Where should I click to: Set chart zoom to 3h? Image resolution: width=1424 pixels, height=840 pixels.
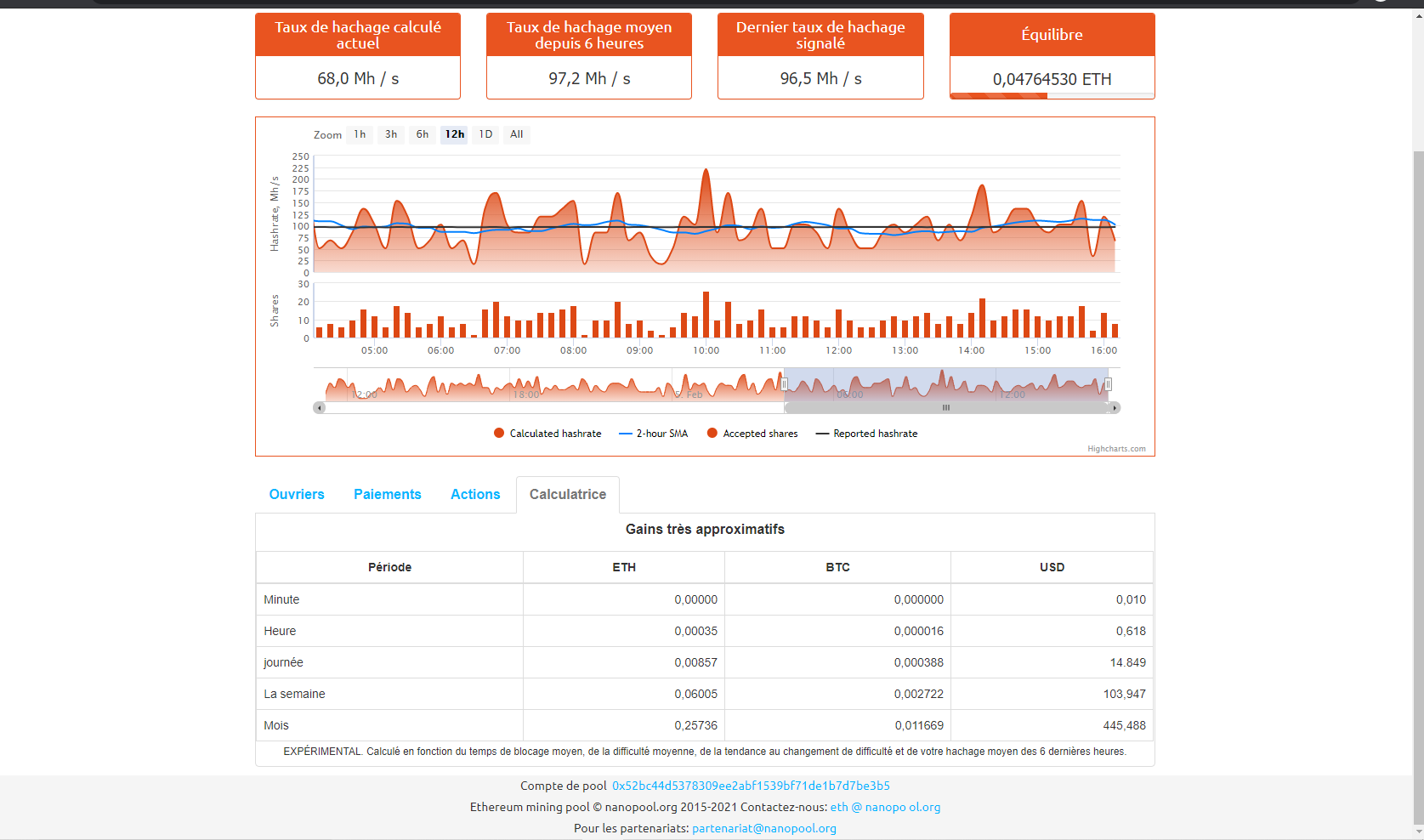pos(391,134)
